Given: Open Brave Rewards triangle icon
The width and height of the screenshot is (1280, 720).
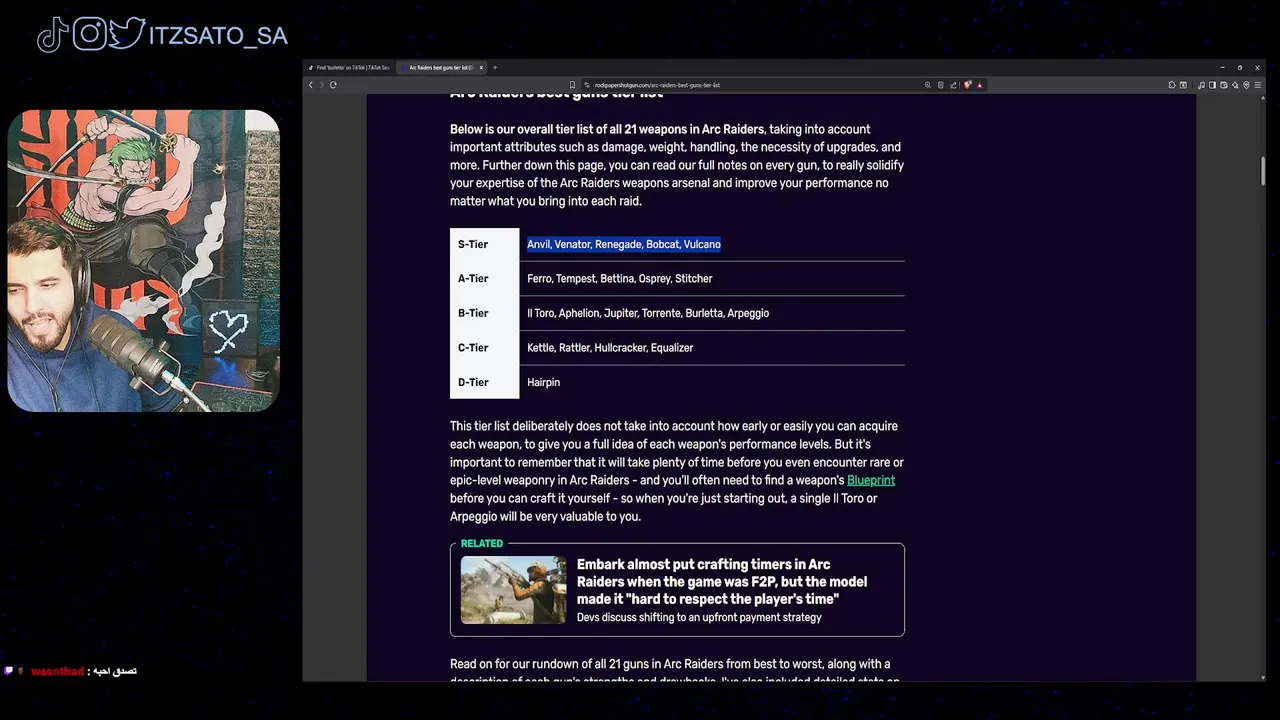Looking at the screenshot, I should 979,85.
